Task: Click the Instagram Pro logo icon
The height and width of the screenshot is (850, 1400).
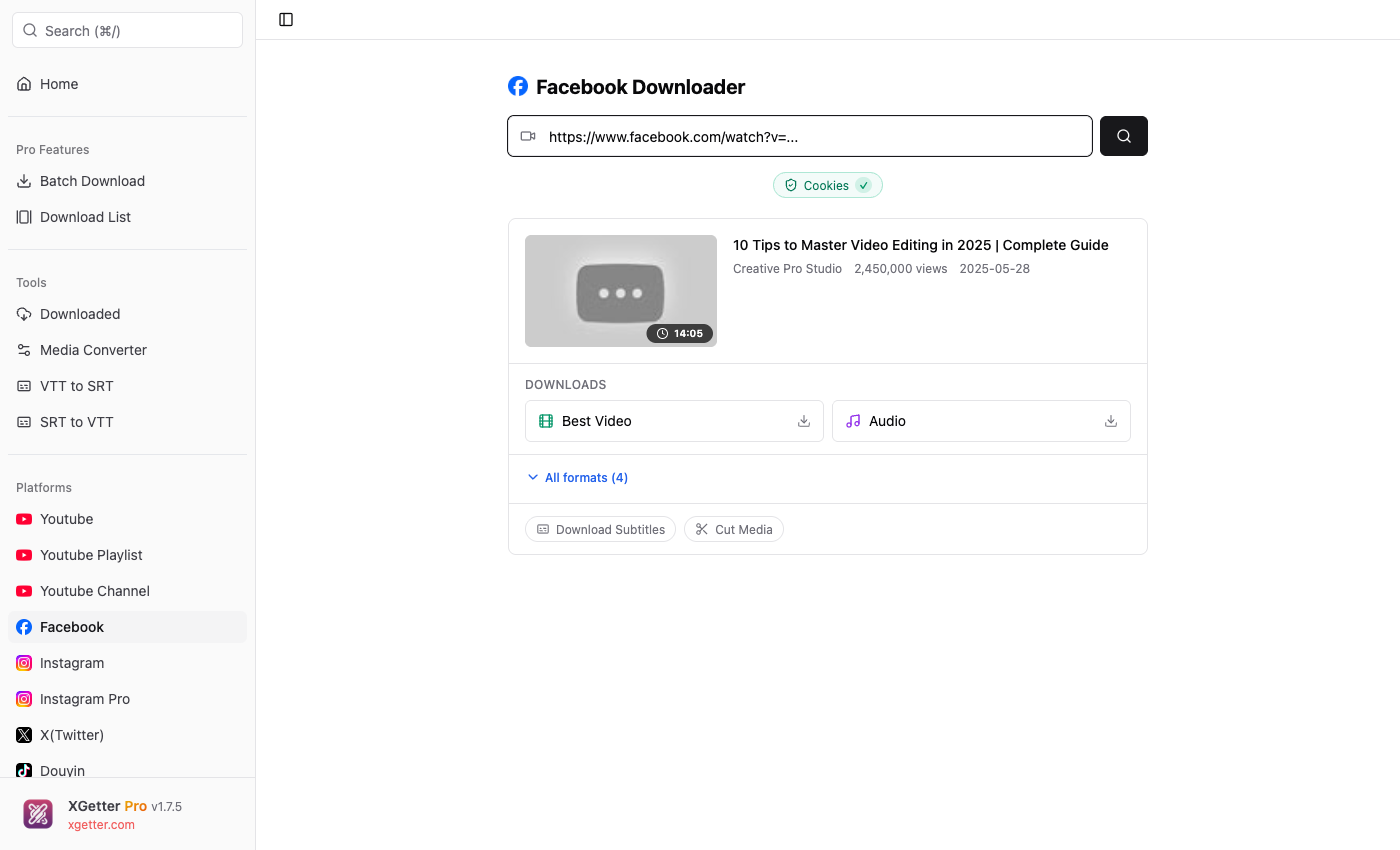Action: pos(24,699)
